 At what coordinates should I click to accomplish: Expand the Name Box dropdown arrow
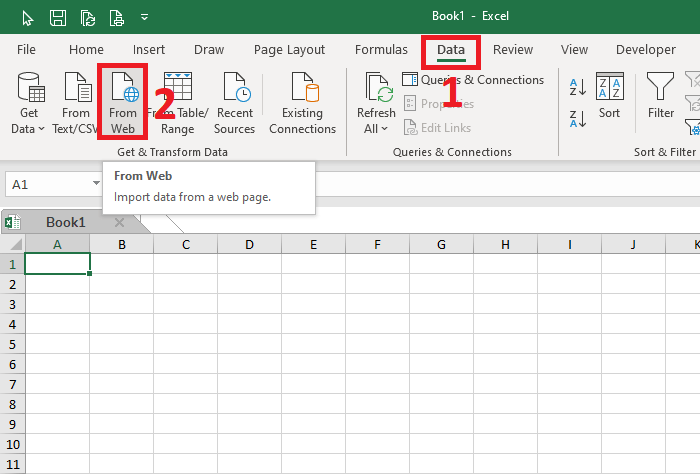[96, 183]
